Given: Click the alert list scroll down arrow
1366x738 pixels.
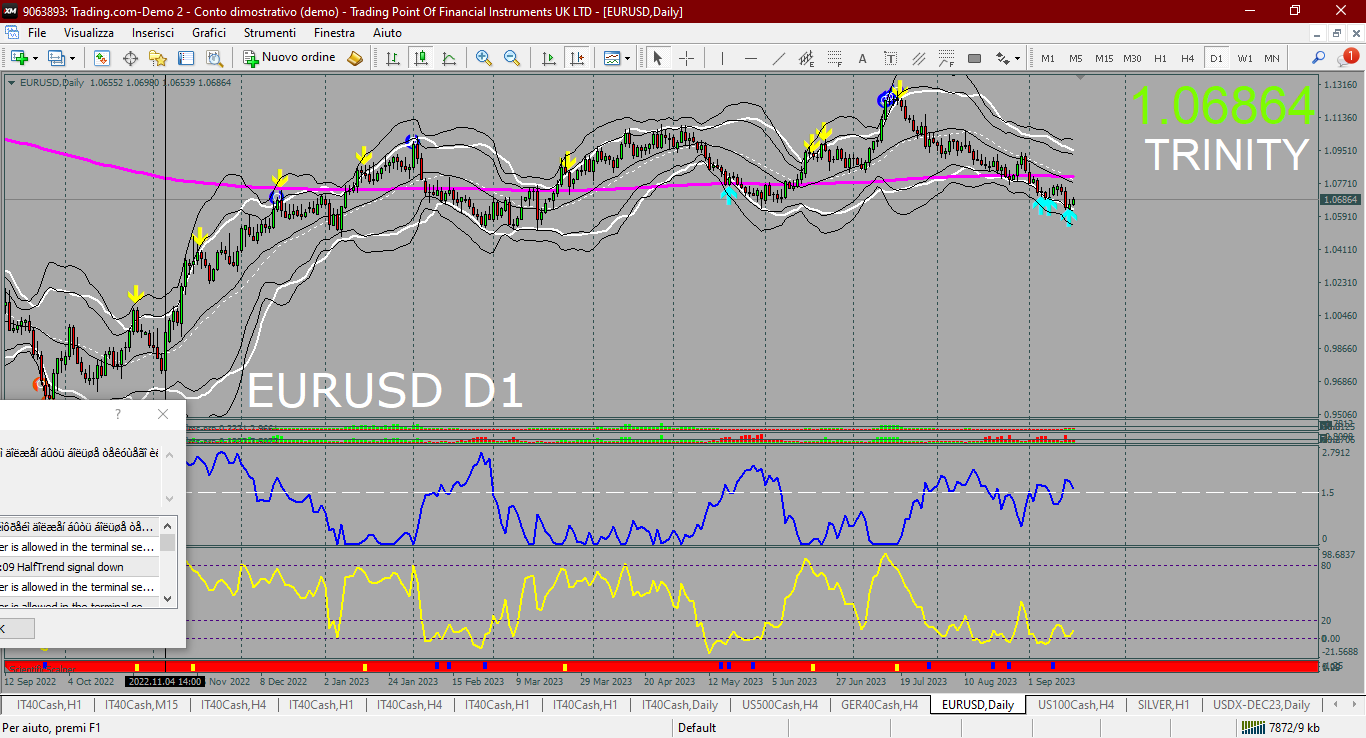Looking at the screenshot, I should (168, 599).
